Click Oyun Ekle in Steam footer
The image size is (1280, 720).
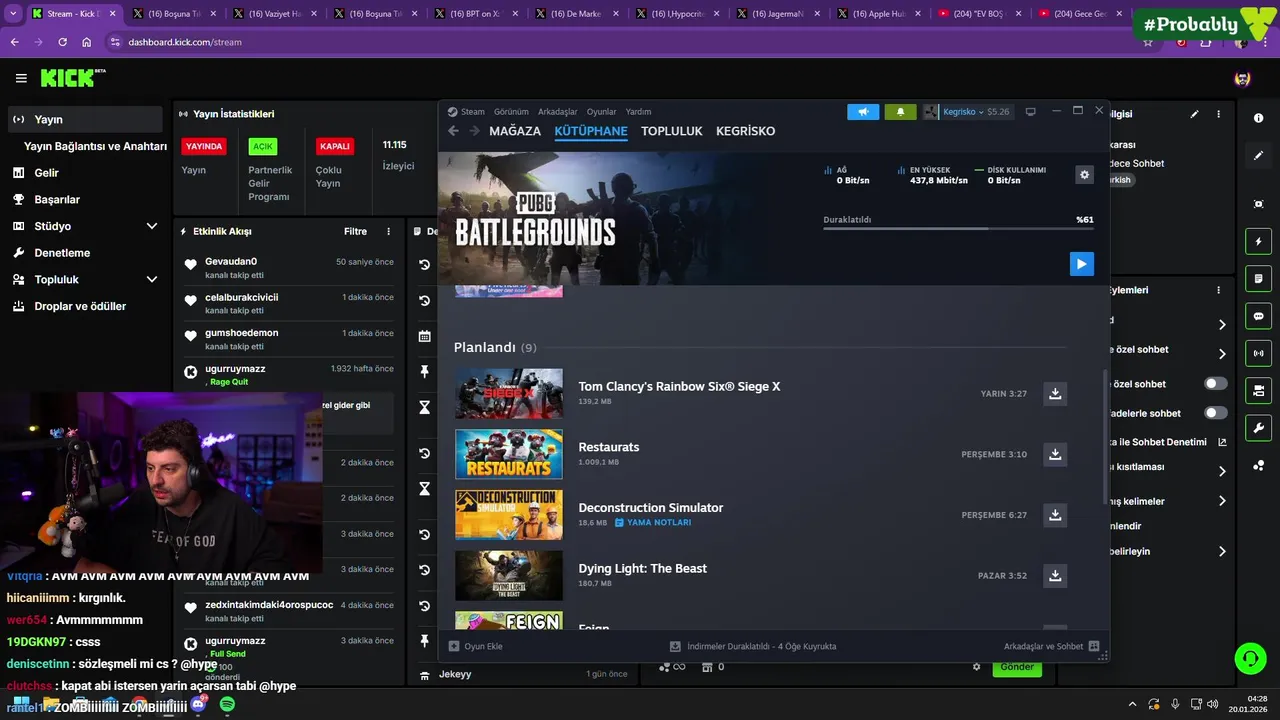(475, 646)
